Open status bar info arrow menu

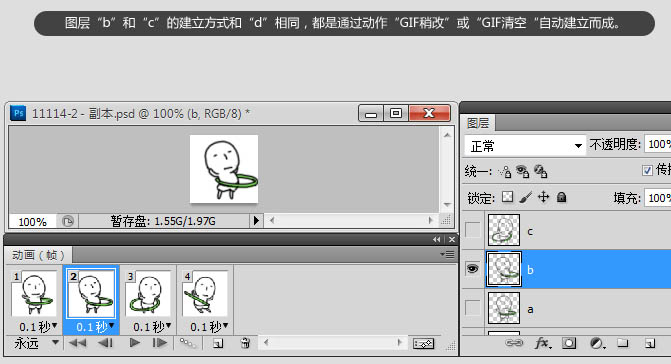pos(256,221)
